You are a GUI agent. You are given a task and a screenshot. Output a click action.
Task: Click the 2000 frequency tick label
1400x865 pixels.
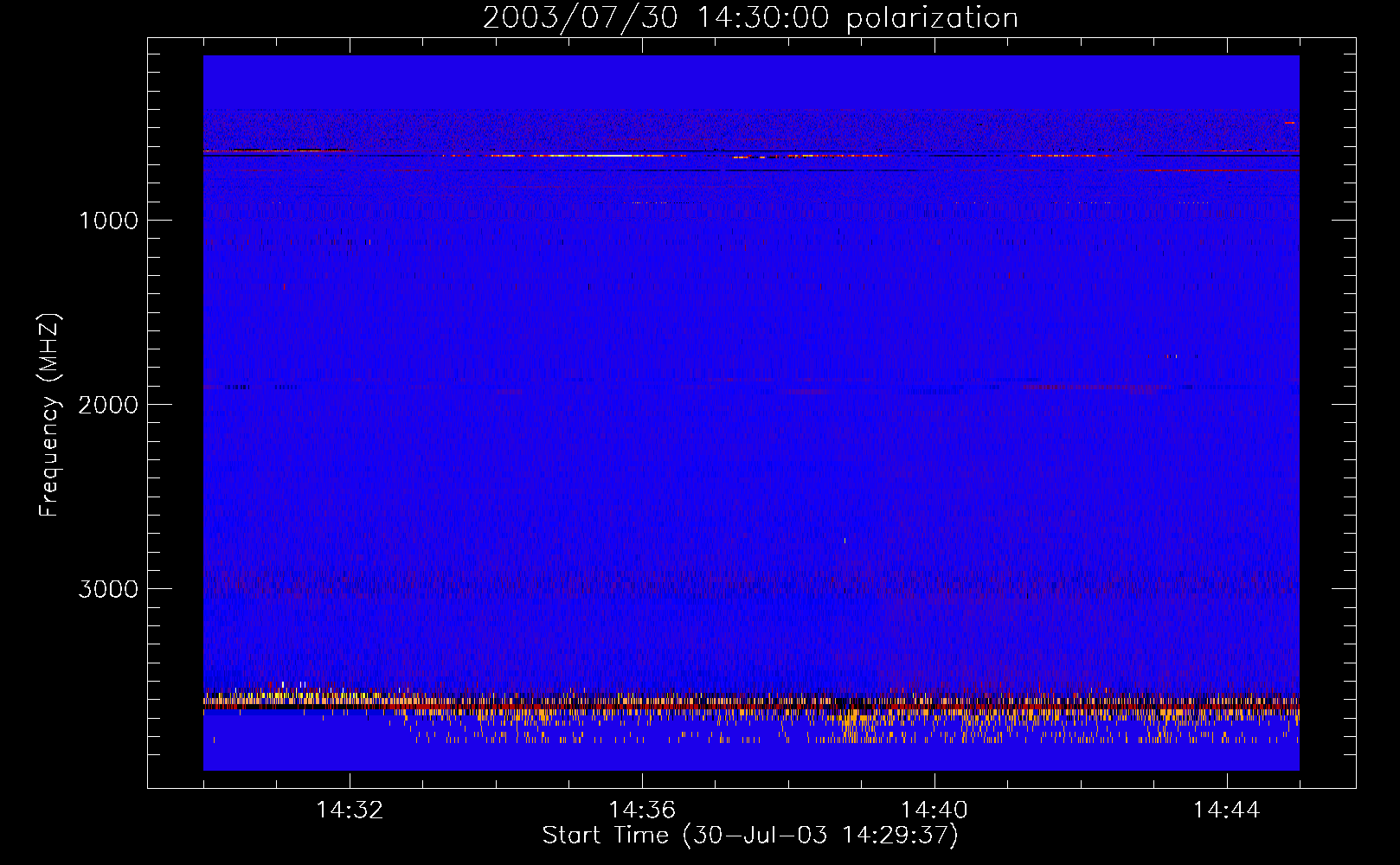pyautogui.click(x=109, y=405)
